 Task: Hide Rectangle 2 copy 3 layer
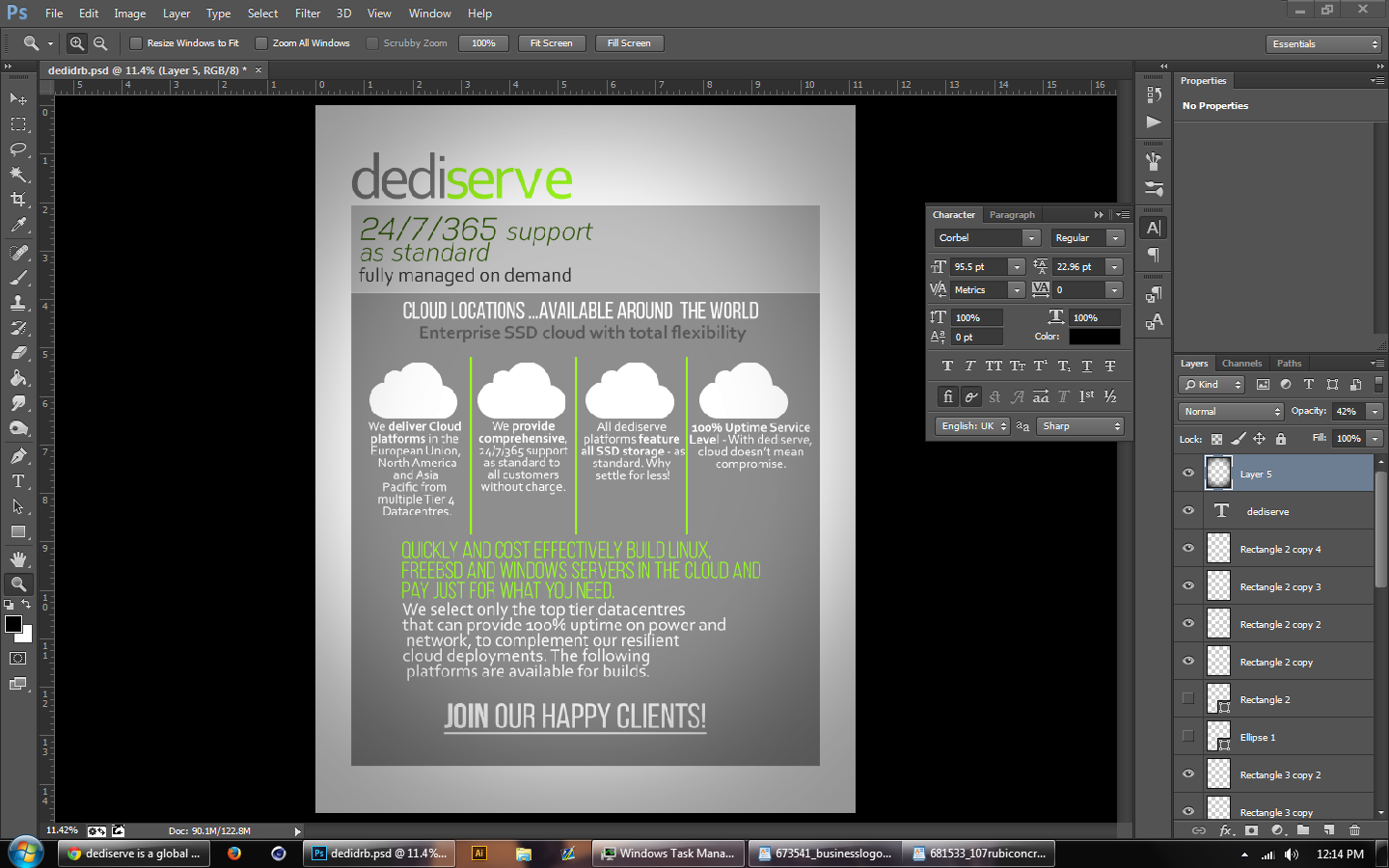(1188, 586)
